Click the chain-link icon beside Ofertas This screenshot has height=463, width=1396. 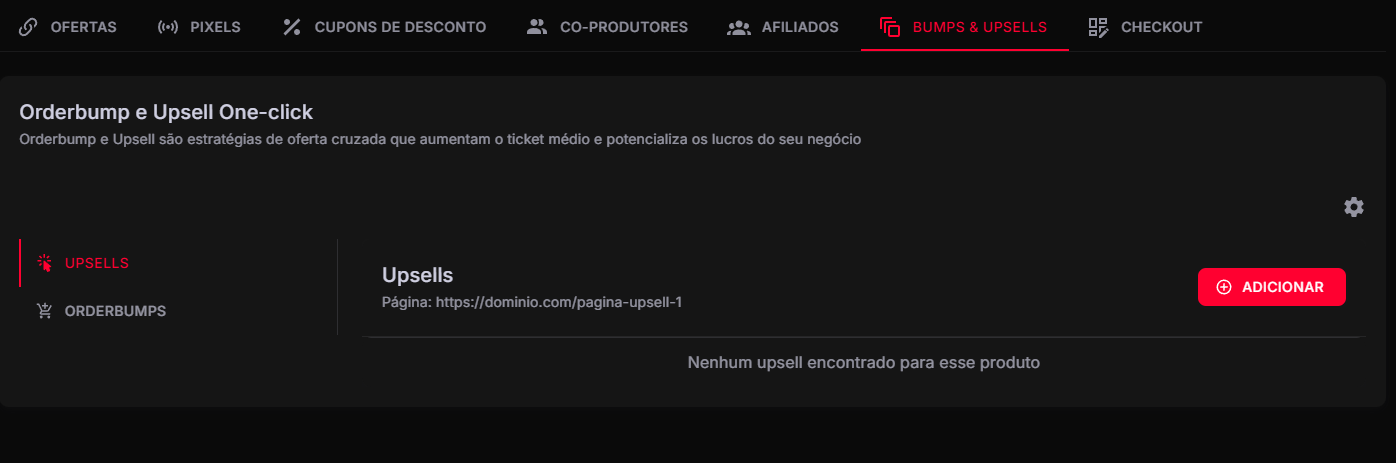[x=28, y=27]
